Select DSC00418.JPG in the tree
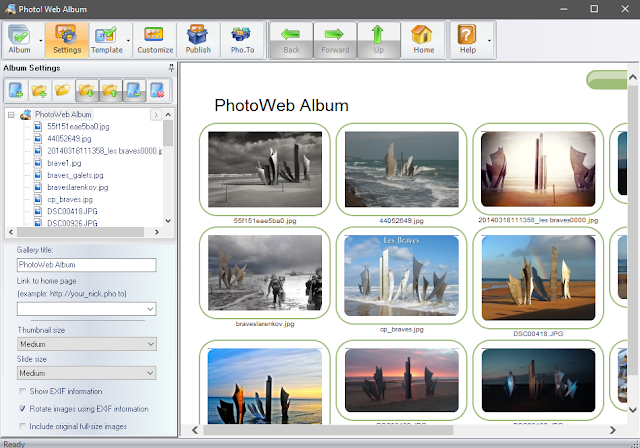This screenshot has height=448, width=640. [x=72, y=211]
